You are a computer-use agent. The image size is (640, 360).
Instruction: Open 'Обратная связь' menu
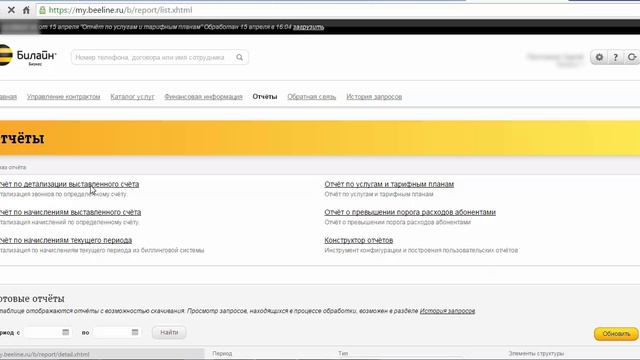click(311, 97)
